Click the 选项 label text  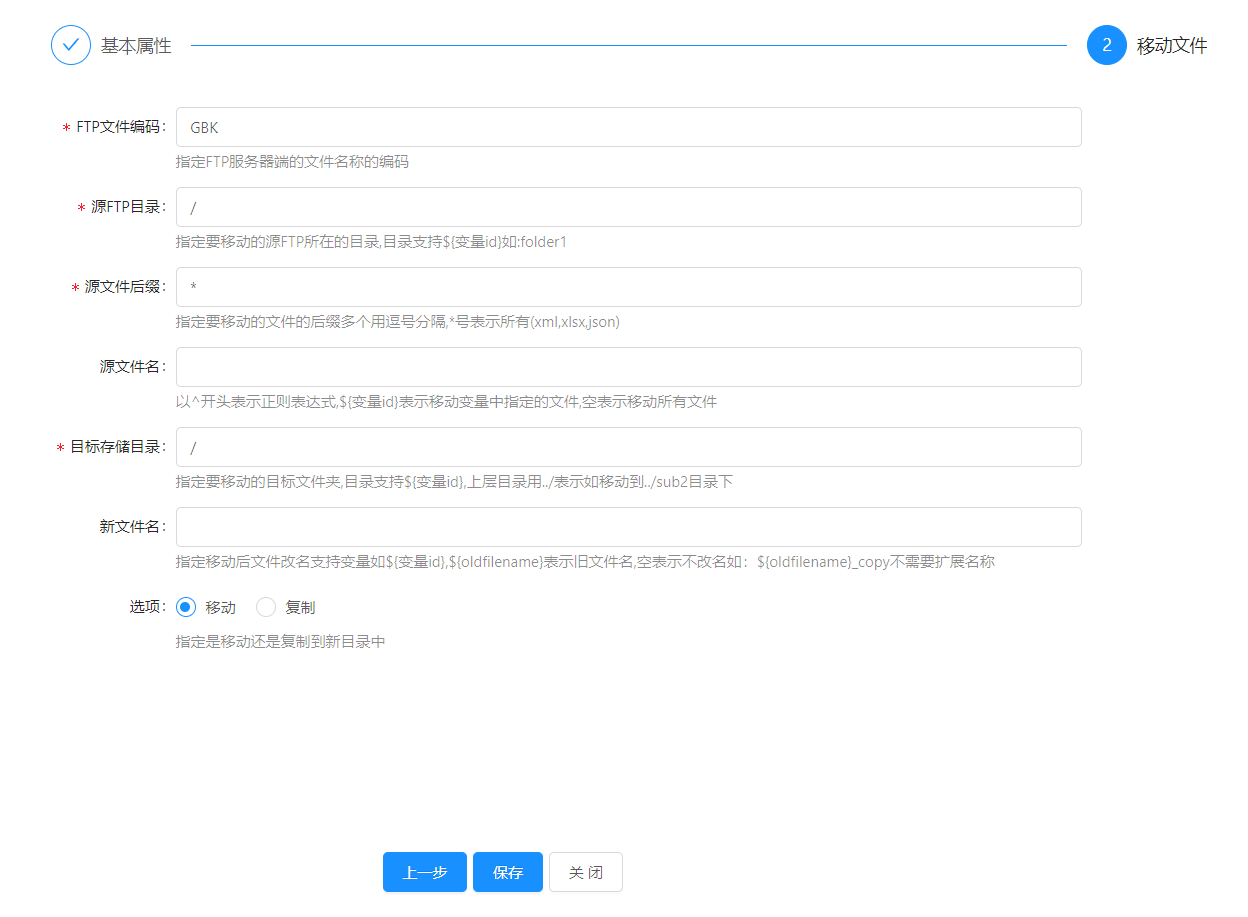tap(146, 607)
